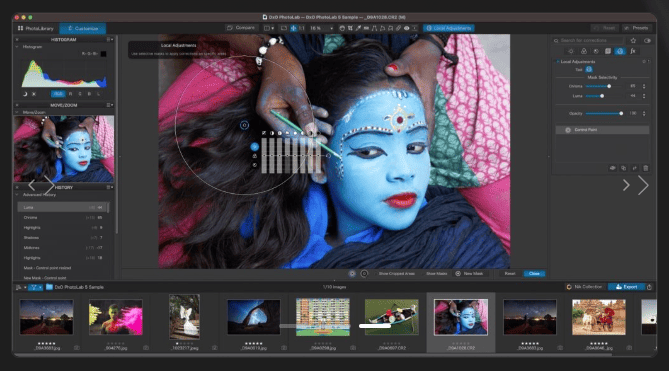
Task: Select the fit-to-screen zoom icon
Action: point(284,28)
